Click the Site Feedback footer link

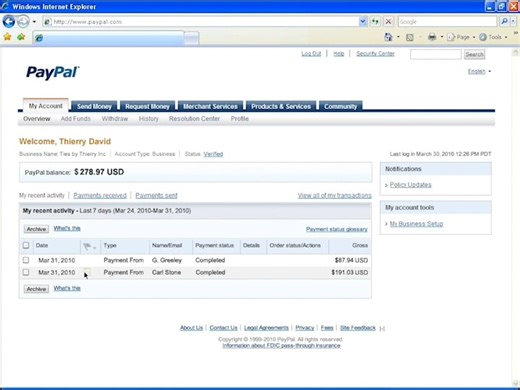(x=358, y=328)
